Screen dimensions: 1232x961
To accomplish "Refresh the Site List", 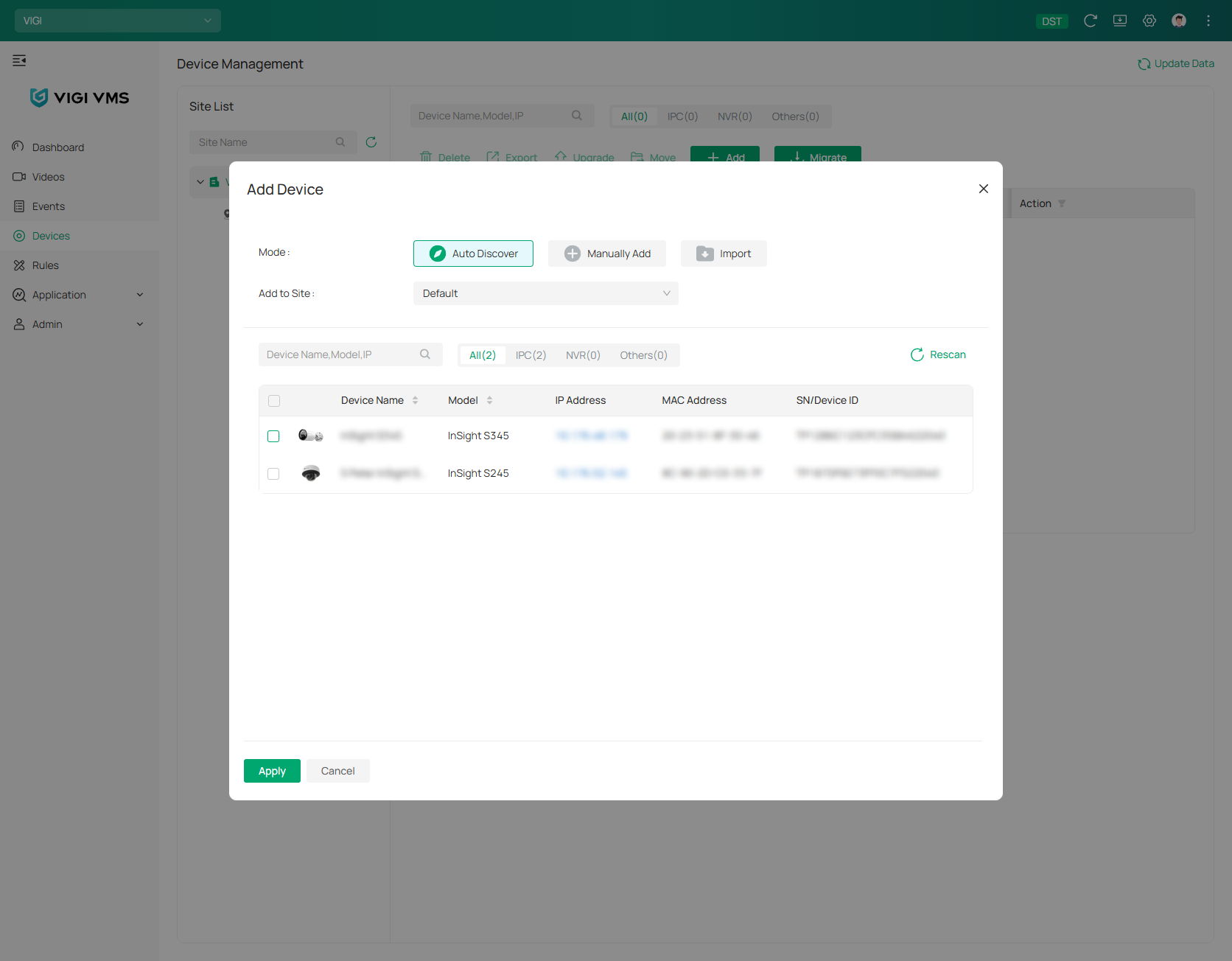I will 371,142.
